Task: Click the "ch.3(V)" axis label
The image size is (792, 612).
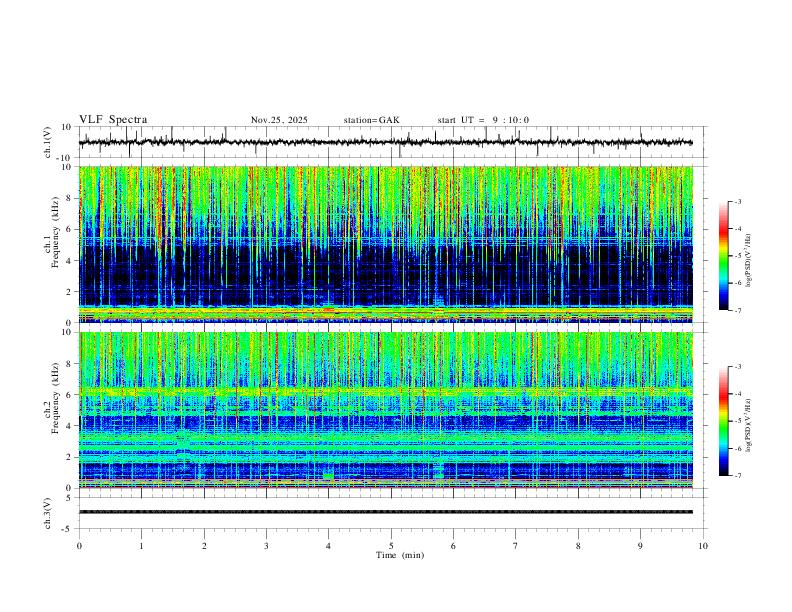Action: (x=47, y=513)
